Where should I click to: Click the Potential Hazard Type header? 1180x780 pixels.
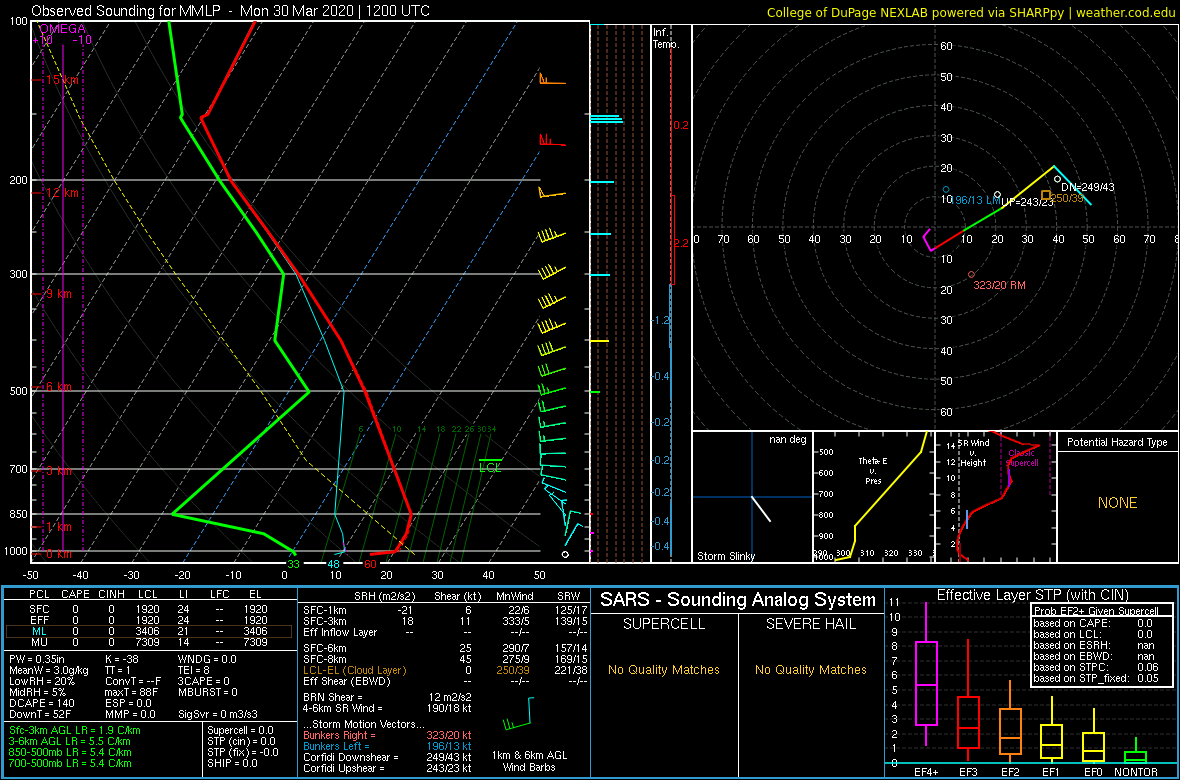[x=1118, y=442]
